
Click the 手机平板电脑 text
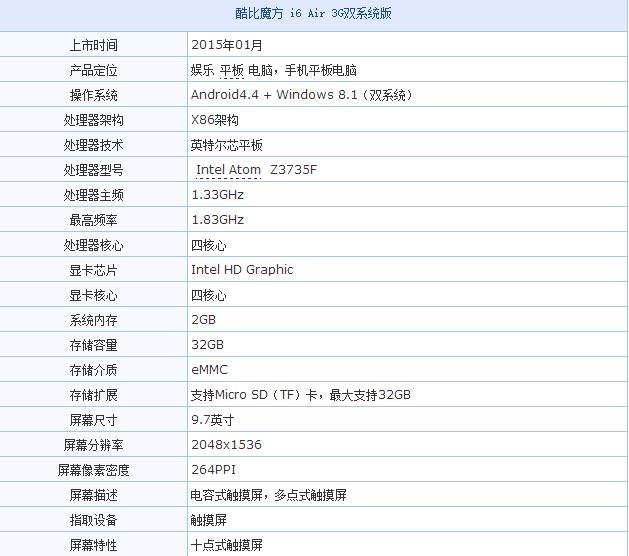point(321,70)
